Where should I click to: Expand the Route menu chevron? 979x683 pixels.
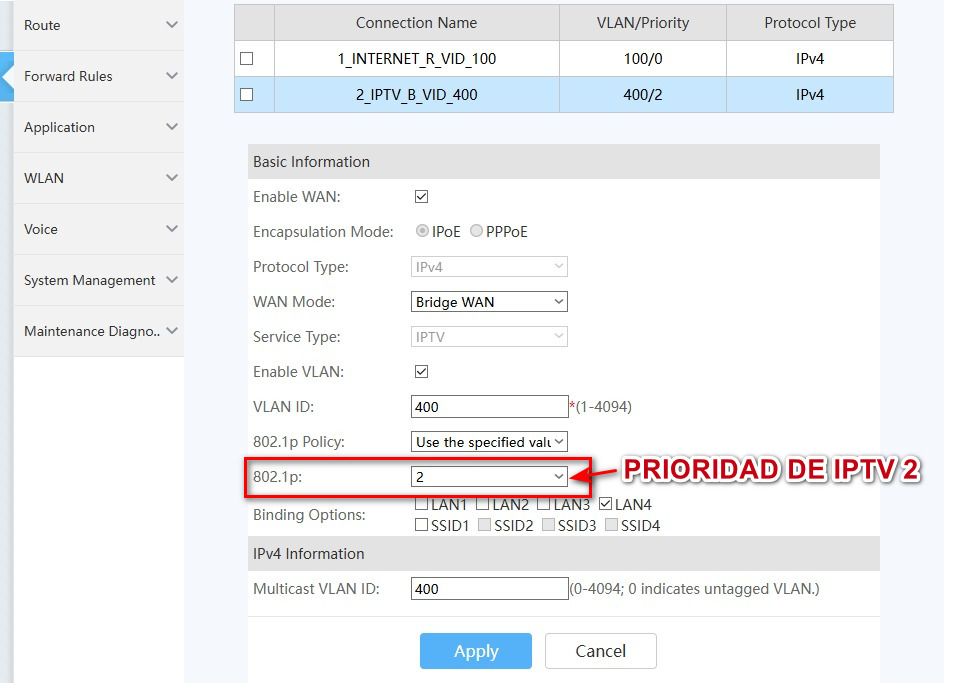[172, 25]
